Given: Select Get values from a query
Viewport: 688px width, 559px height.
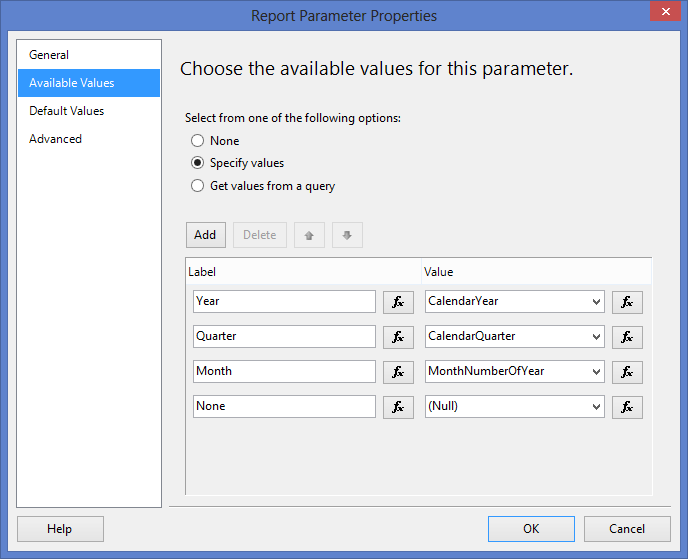Looking at the screenshot, I should click(198, 186).
